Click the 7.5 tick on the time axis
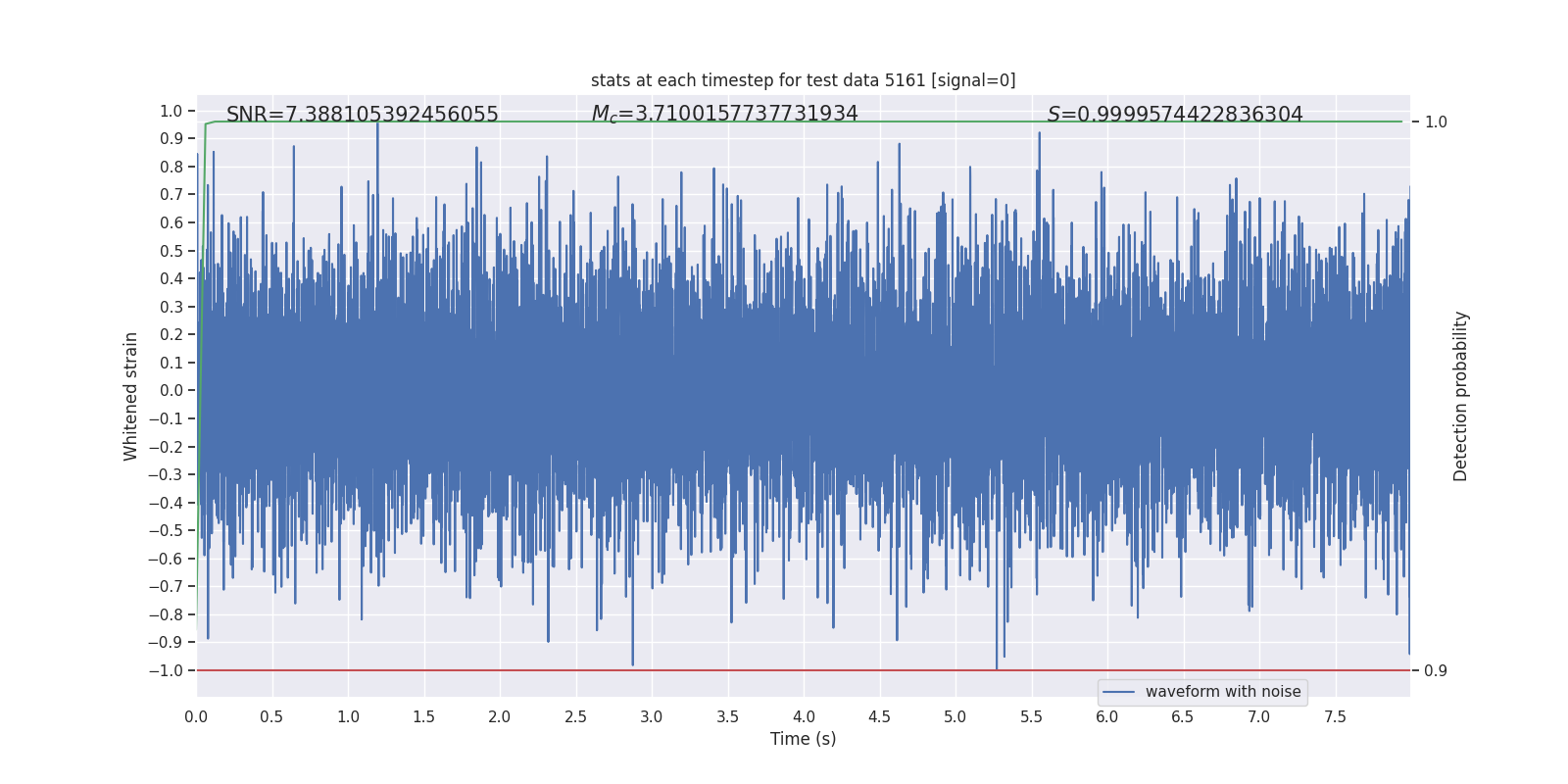The height and width of the screenshot is (784, 1568). [1335, 716]
